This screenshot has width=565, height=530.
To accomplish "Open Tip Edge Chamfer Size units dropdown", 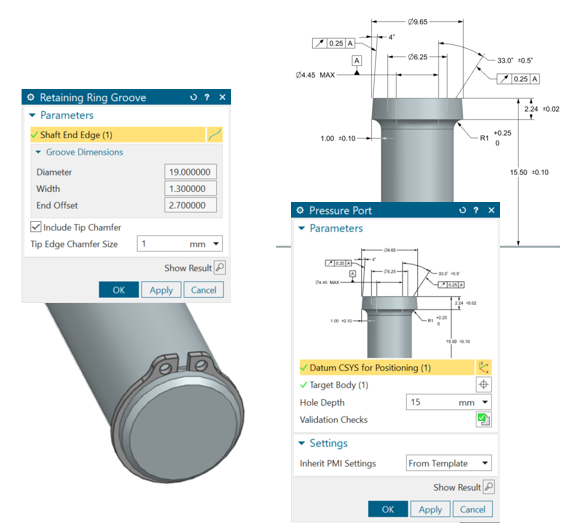I will [x=216, y=244].
